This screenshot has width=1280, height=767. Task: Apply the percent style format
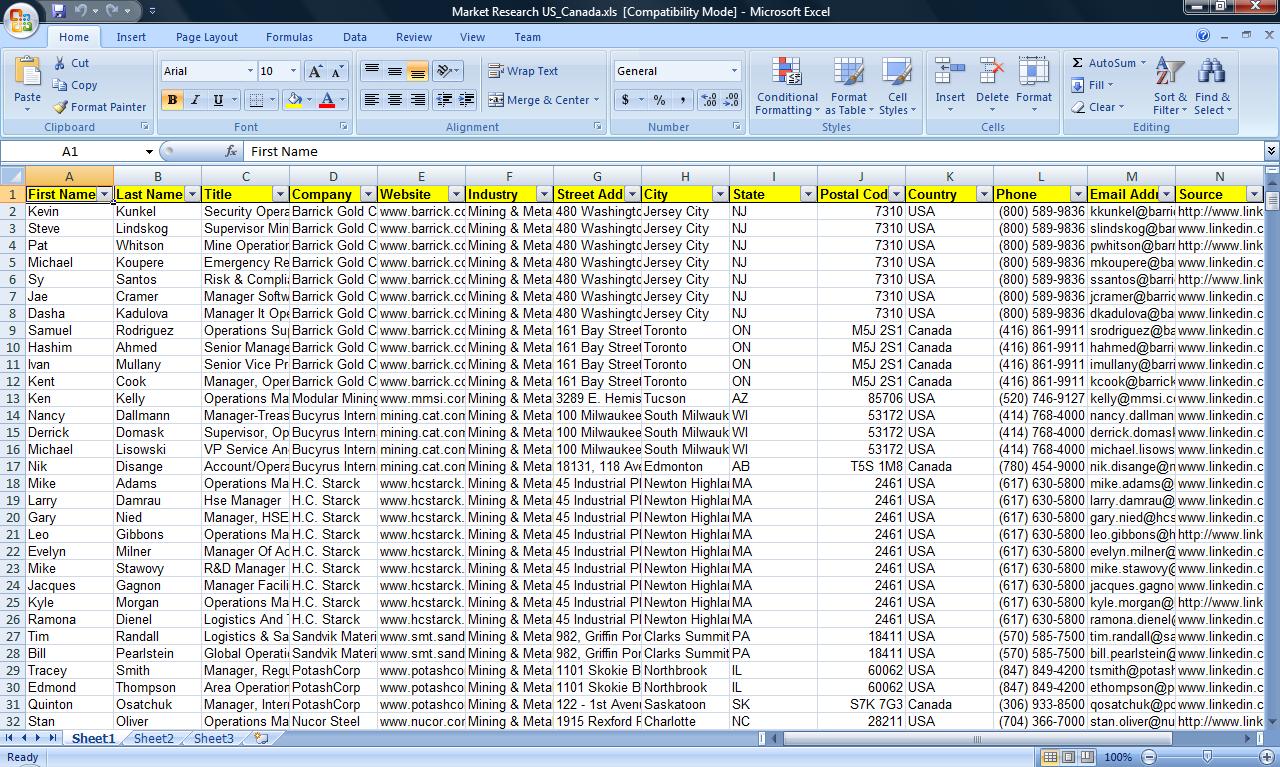pyautogui.click(x=659, y=100)
